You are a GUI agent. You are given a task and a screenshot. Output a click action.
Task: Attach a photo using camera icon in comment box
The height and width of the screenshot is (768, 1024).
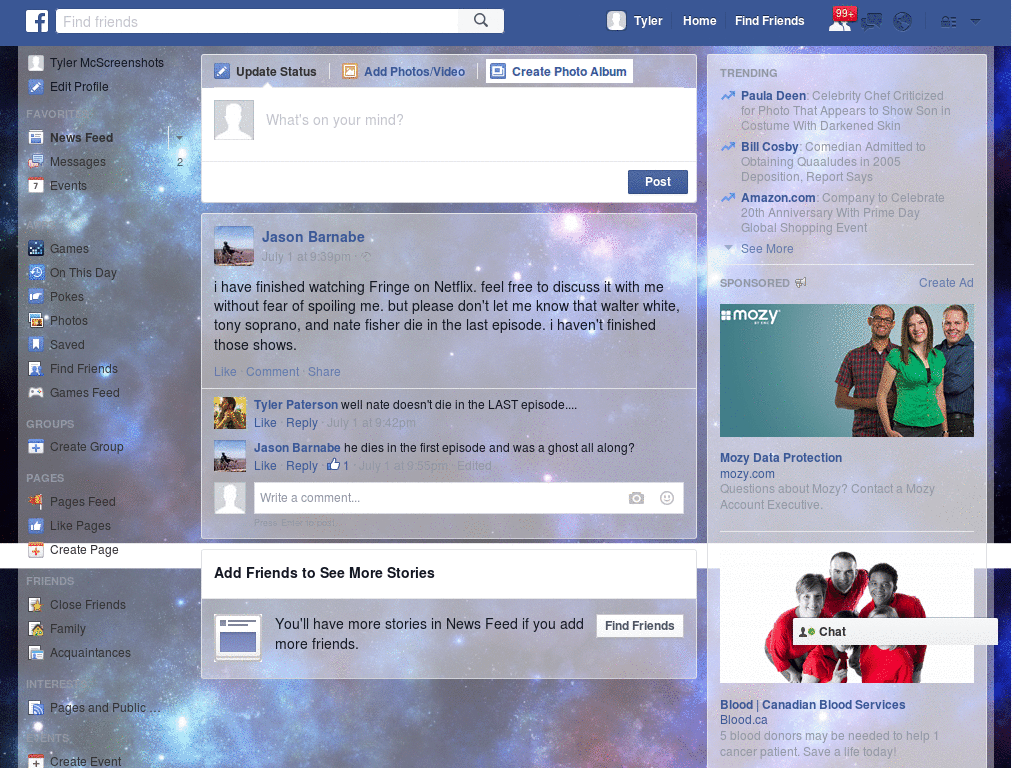pos(636,498)
